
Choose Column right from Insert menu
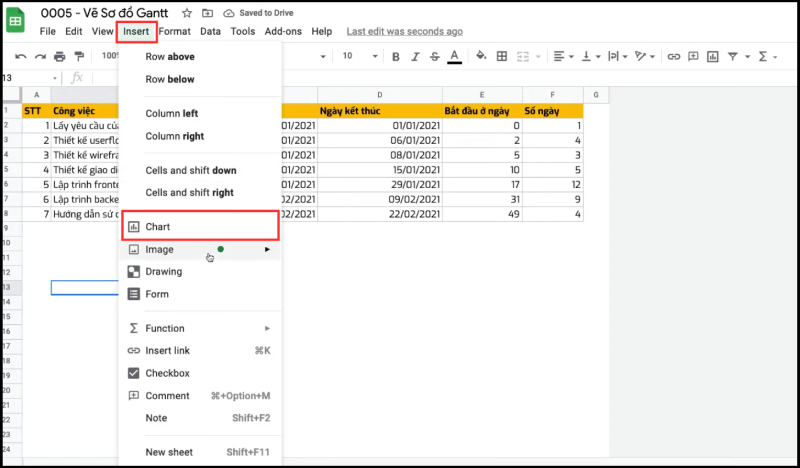click(x=200, y=136)
